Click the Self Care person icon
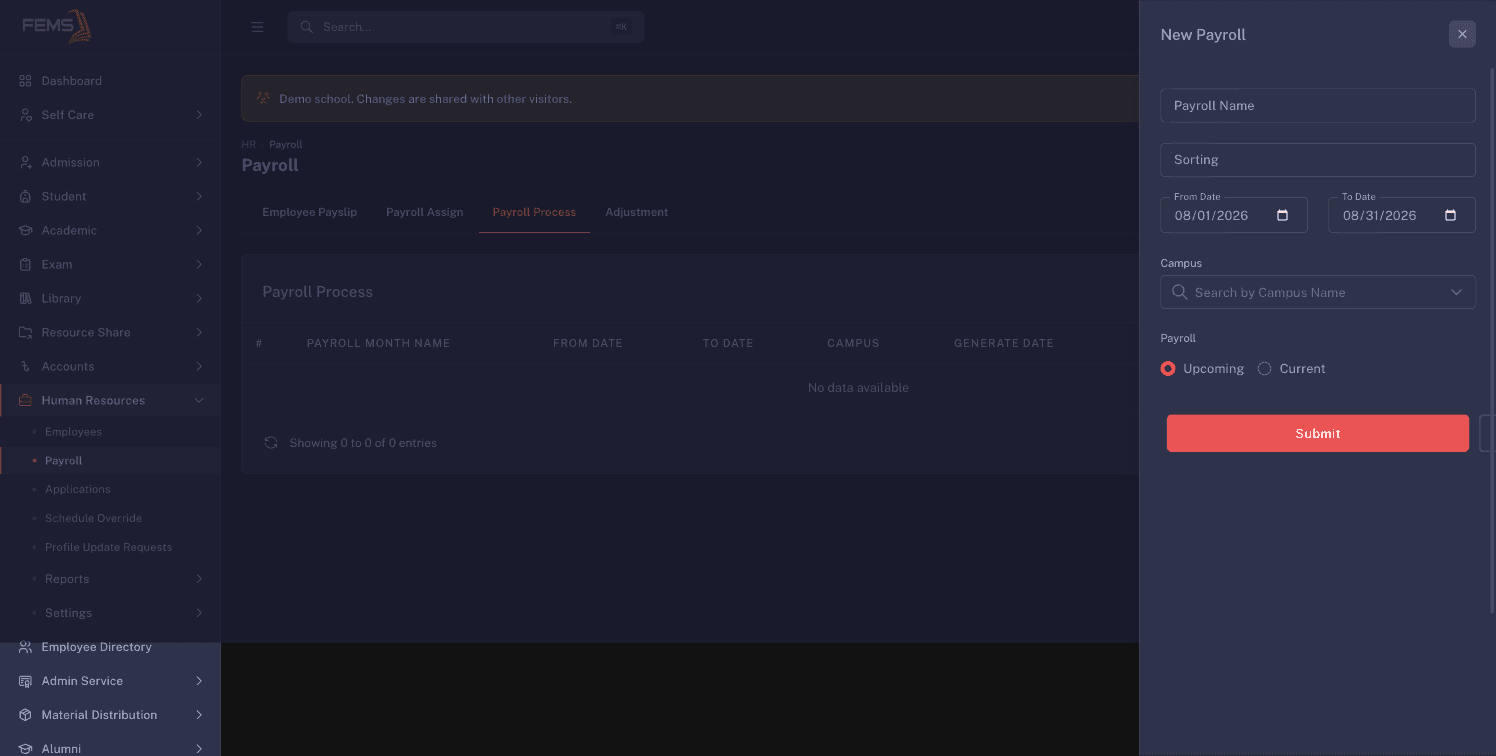Image resolution: width=1496 pixels, height=756 pixels. pos(26,115)
